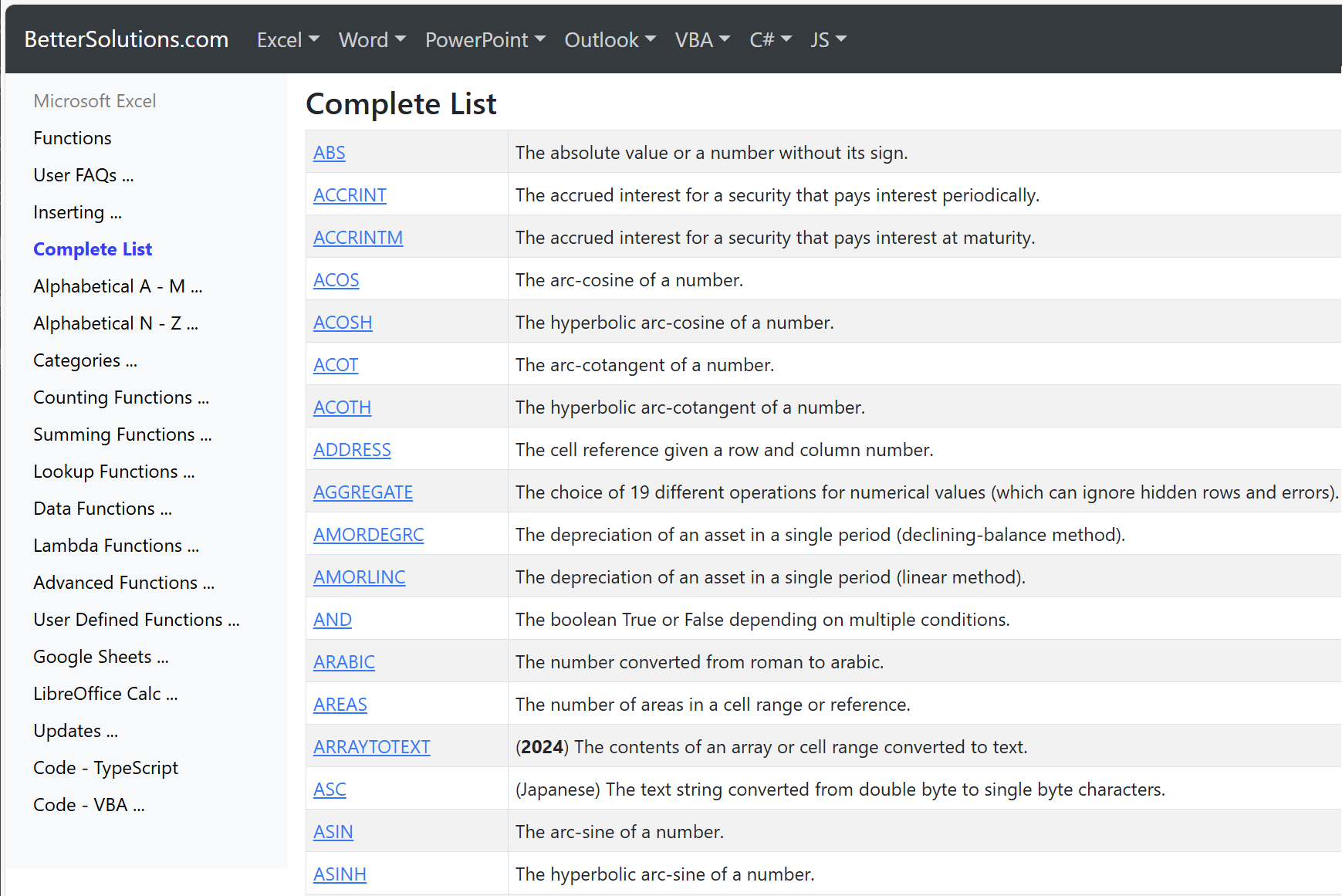1342x896 pixels.
Task: Expand the Word dropdown menu
Action: 372,40
